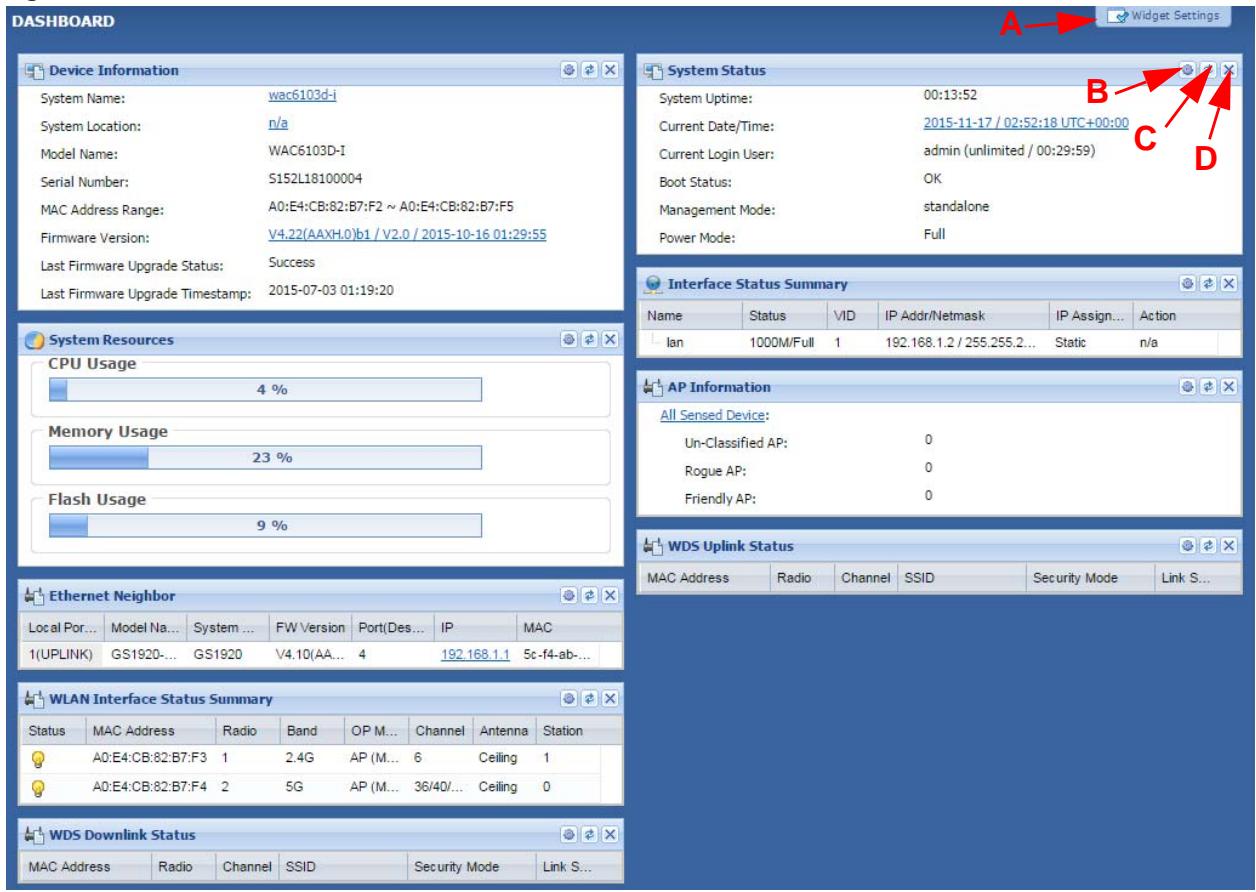1256x892 pixels.
Task: Open refresh time setting of AP Information widget
Action: click(1187, 386)
